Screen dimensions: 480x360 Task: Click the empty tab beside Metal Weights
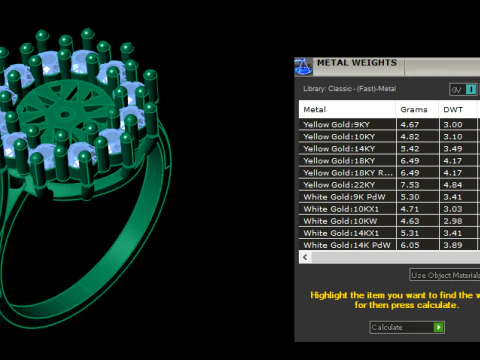(x=442, y=67)
